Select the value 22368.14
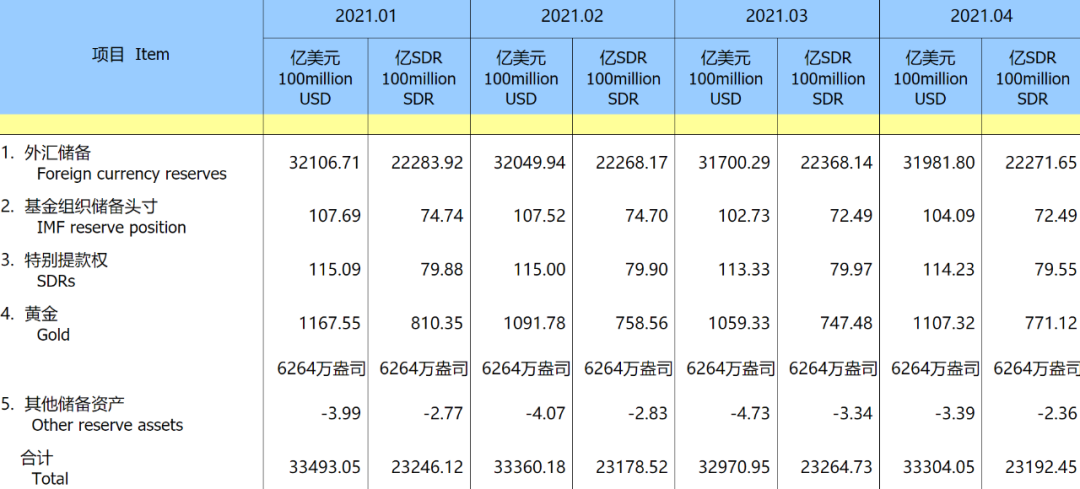This screenshot has width=1080, height=489. [836, 163]
